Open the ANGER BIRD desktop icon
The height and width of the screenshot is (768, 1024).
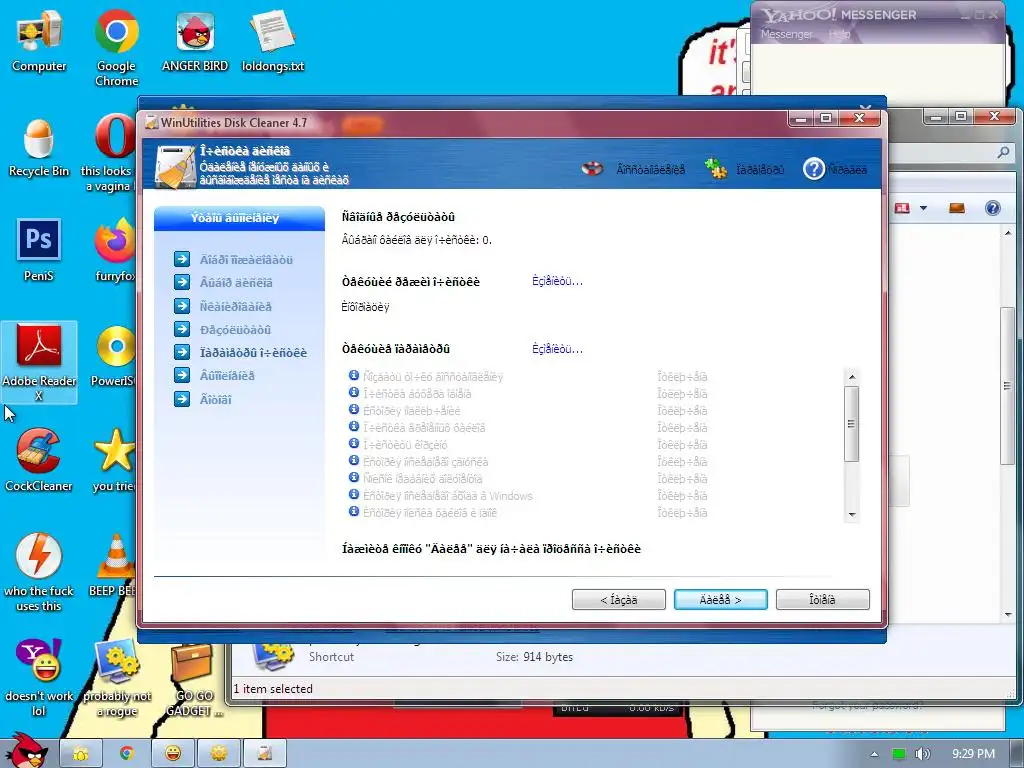[x=195, y=40]
